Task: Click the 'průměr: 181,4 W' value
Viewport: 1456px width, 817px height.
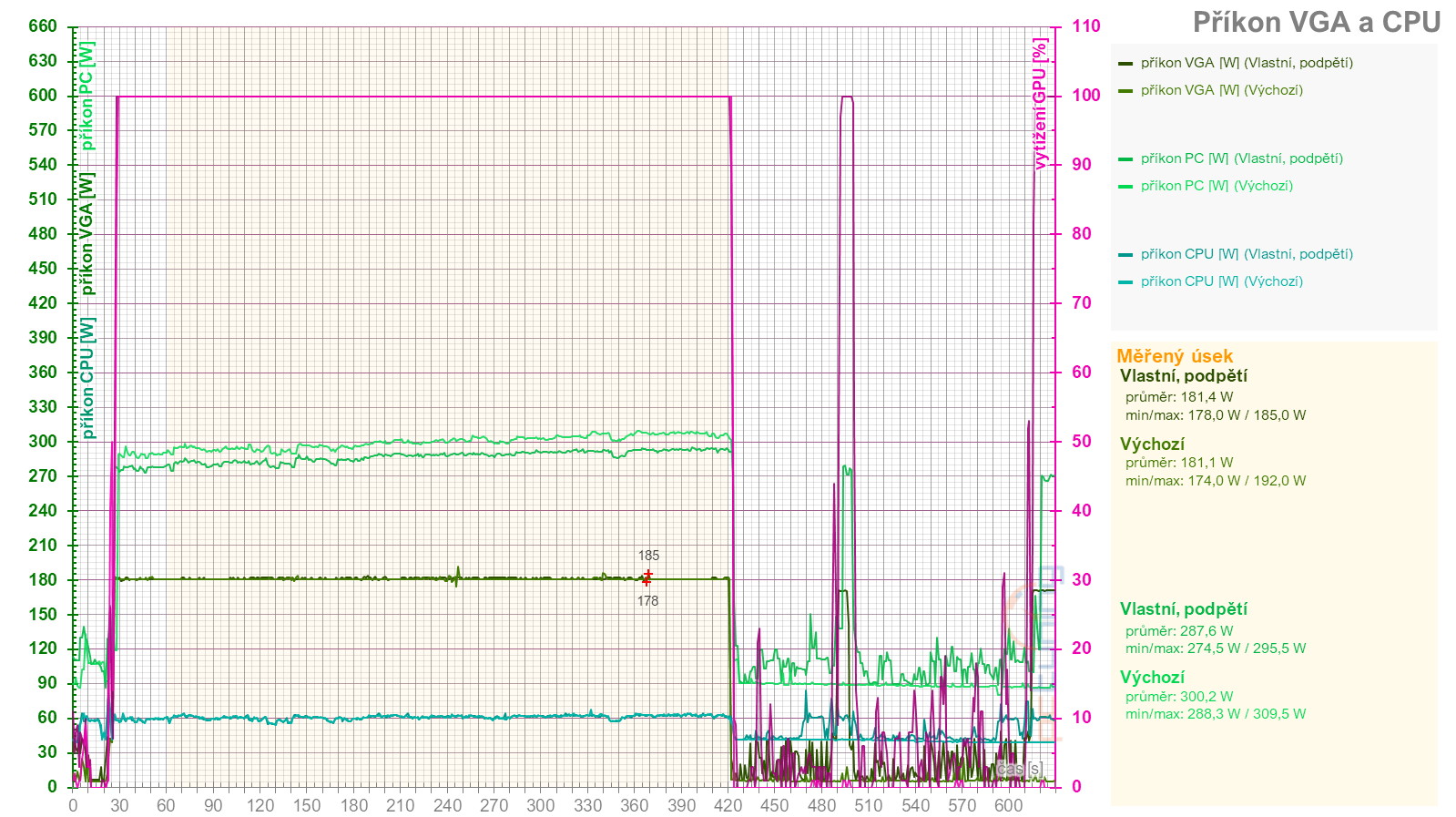Action: 1179,397
